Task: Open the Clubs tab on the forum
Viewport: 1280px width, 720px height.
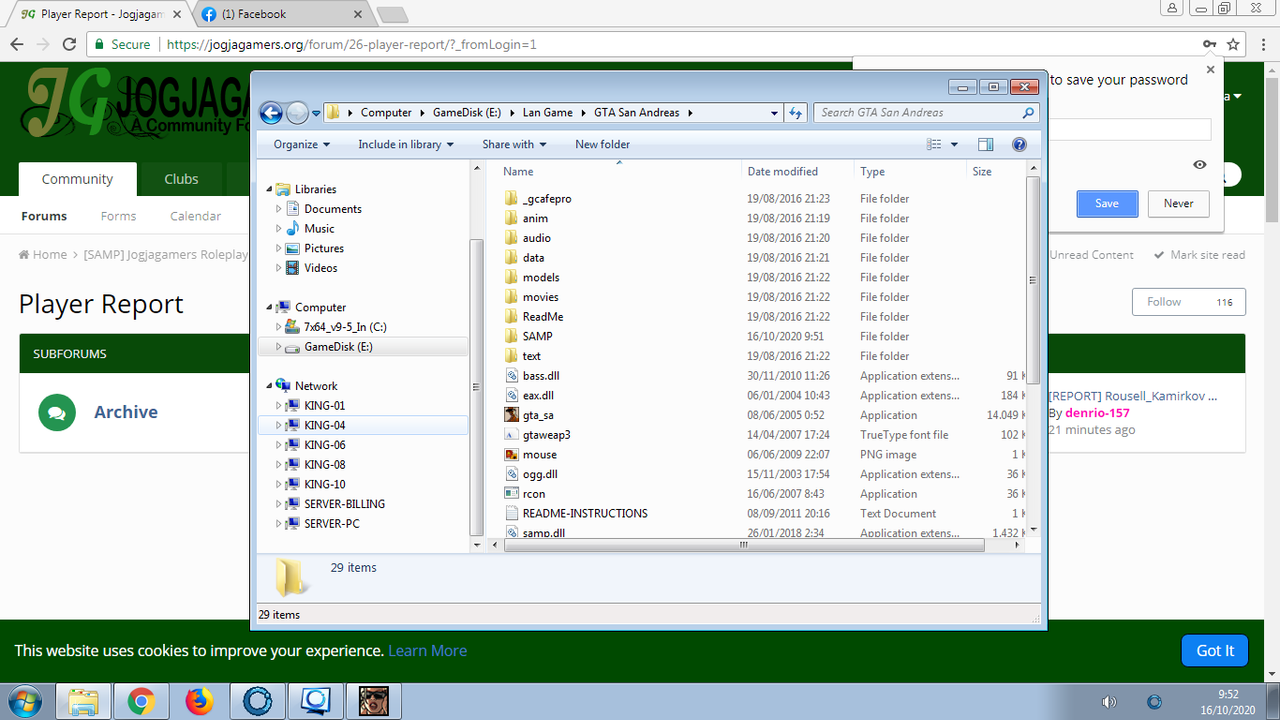Action: point(181,179)
